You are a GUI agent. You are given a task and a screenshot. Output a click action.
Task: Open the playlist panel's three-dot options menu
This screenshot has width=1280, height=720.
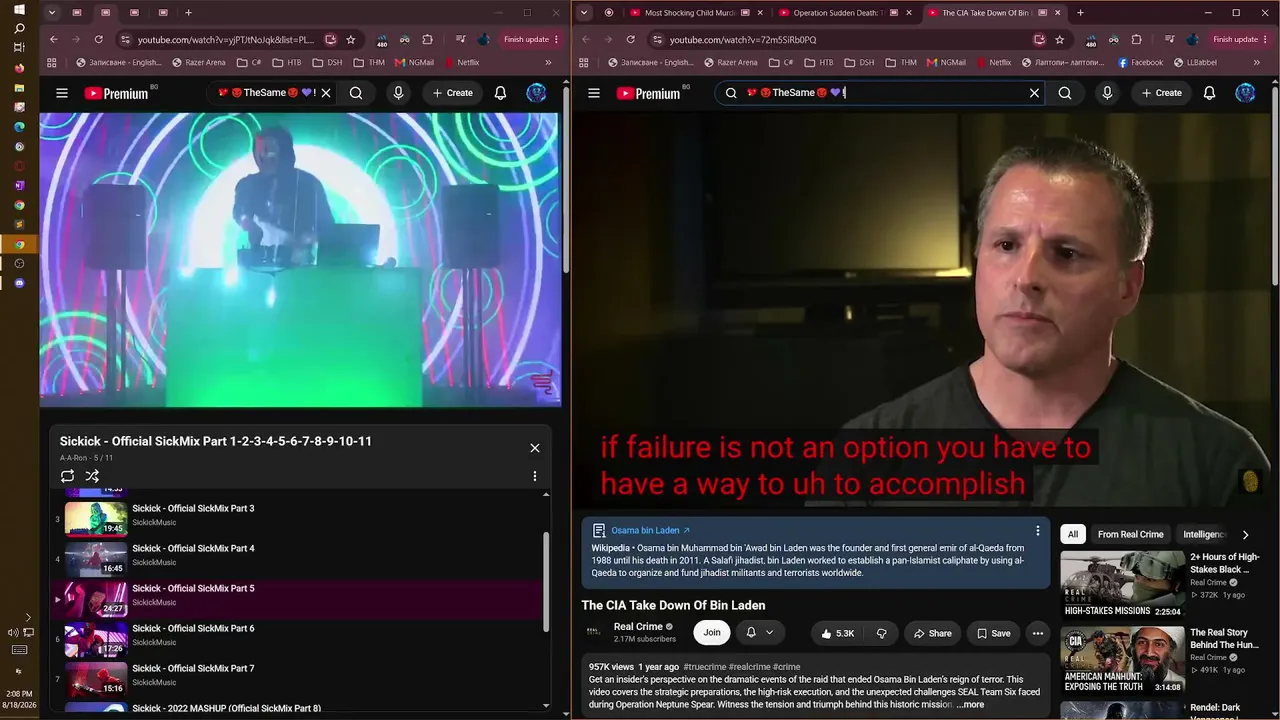(x=535, y=476)
